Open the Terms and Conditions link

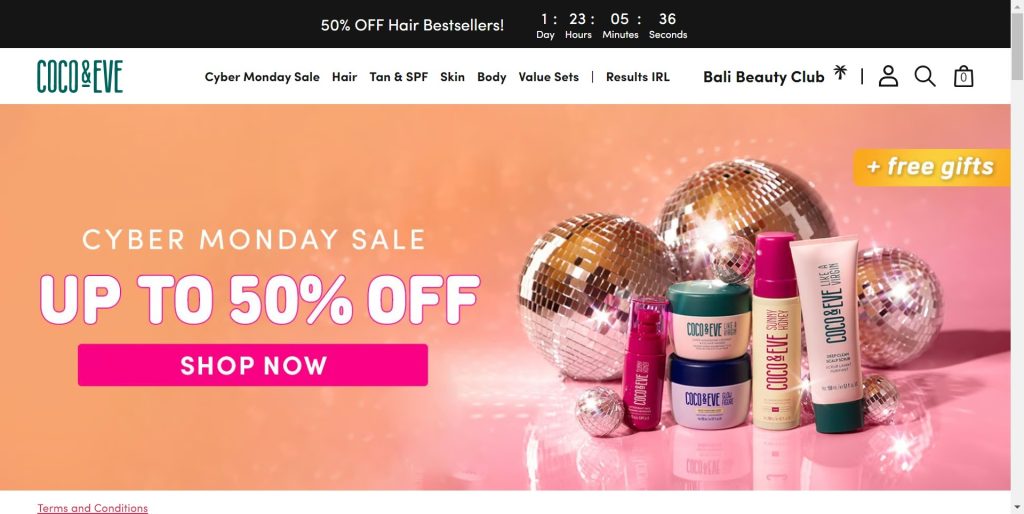click(93, 508)
